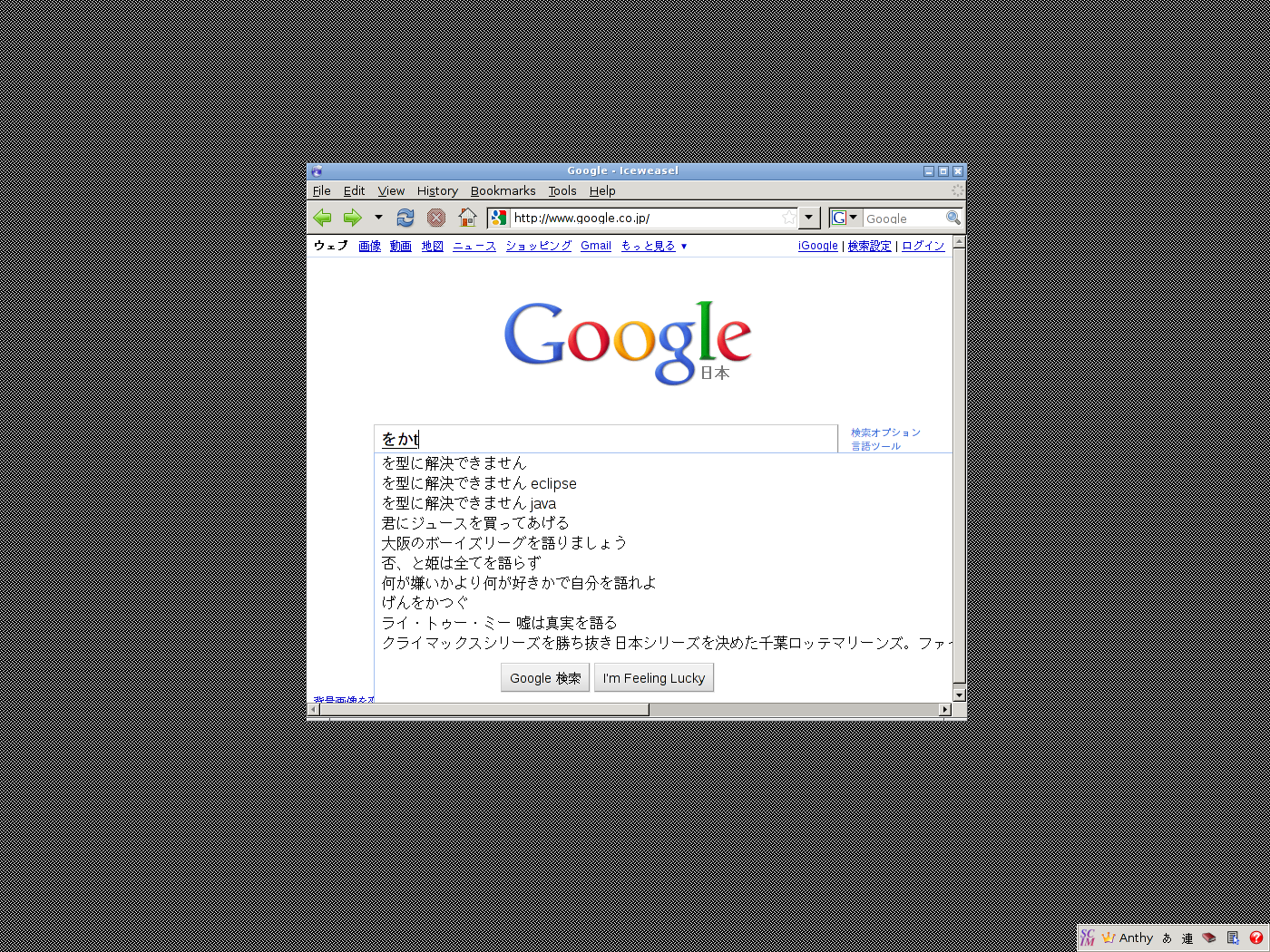Open the 動画 (Videos) link

click(401, 246)
